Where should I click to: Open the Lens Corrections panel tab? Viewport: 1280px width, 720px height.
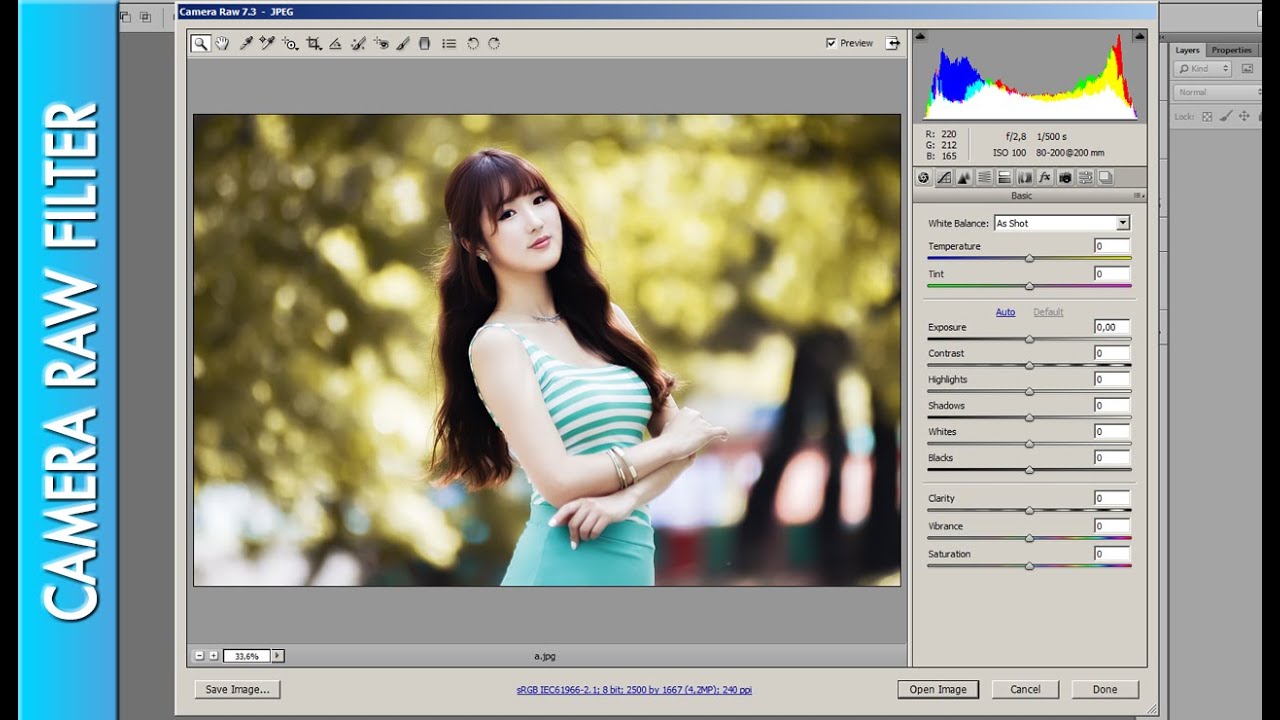pos(1025,177)
